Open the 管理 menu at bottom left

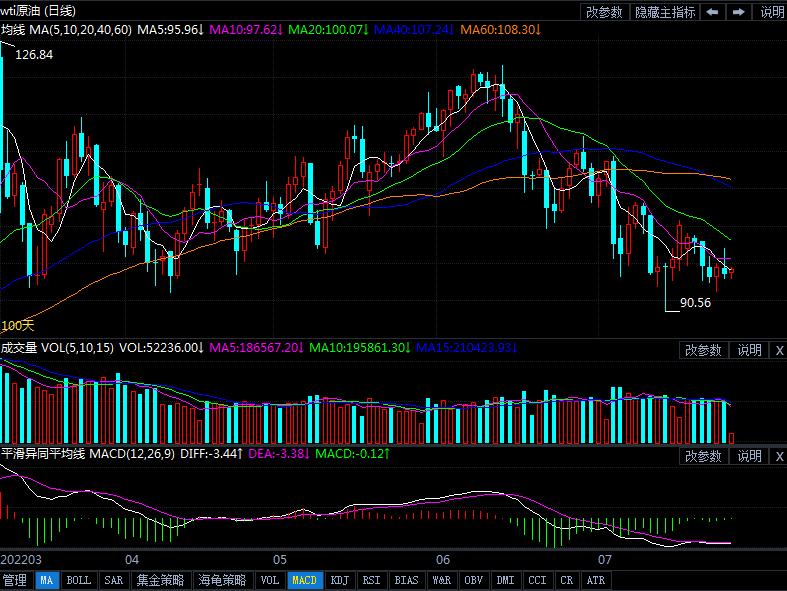point(15,580)
